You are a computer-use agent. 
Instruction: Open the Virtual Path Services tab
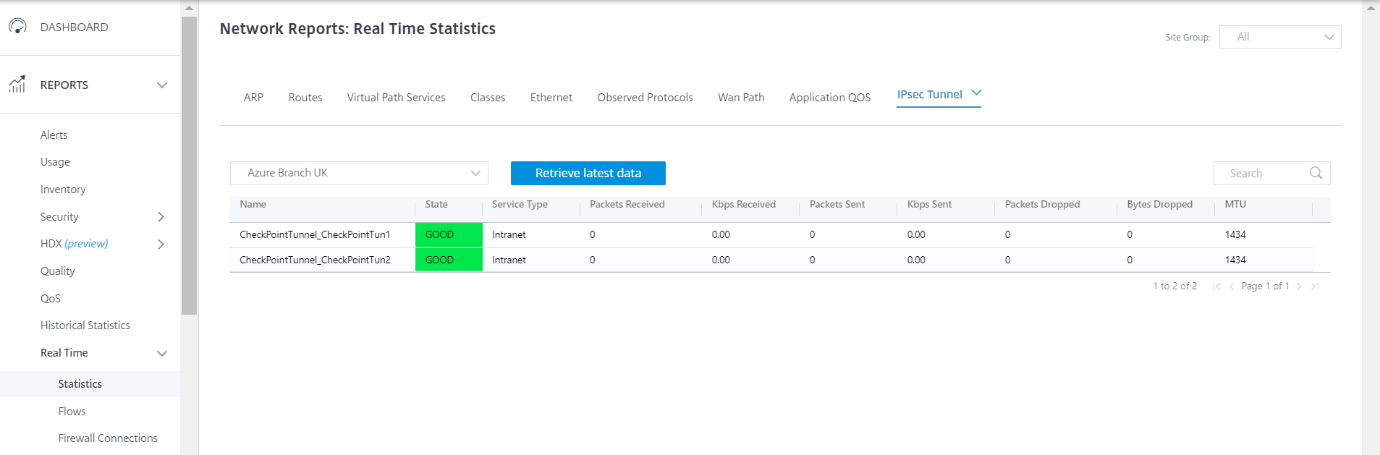pyautogui.click(x=396, y=97)
